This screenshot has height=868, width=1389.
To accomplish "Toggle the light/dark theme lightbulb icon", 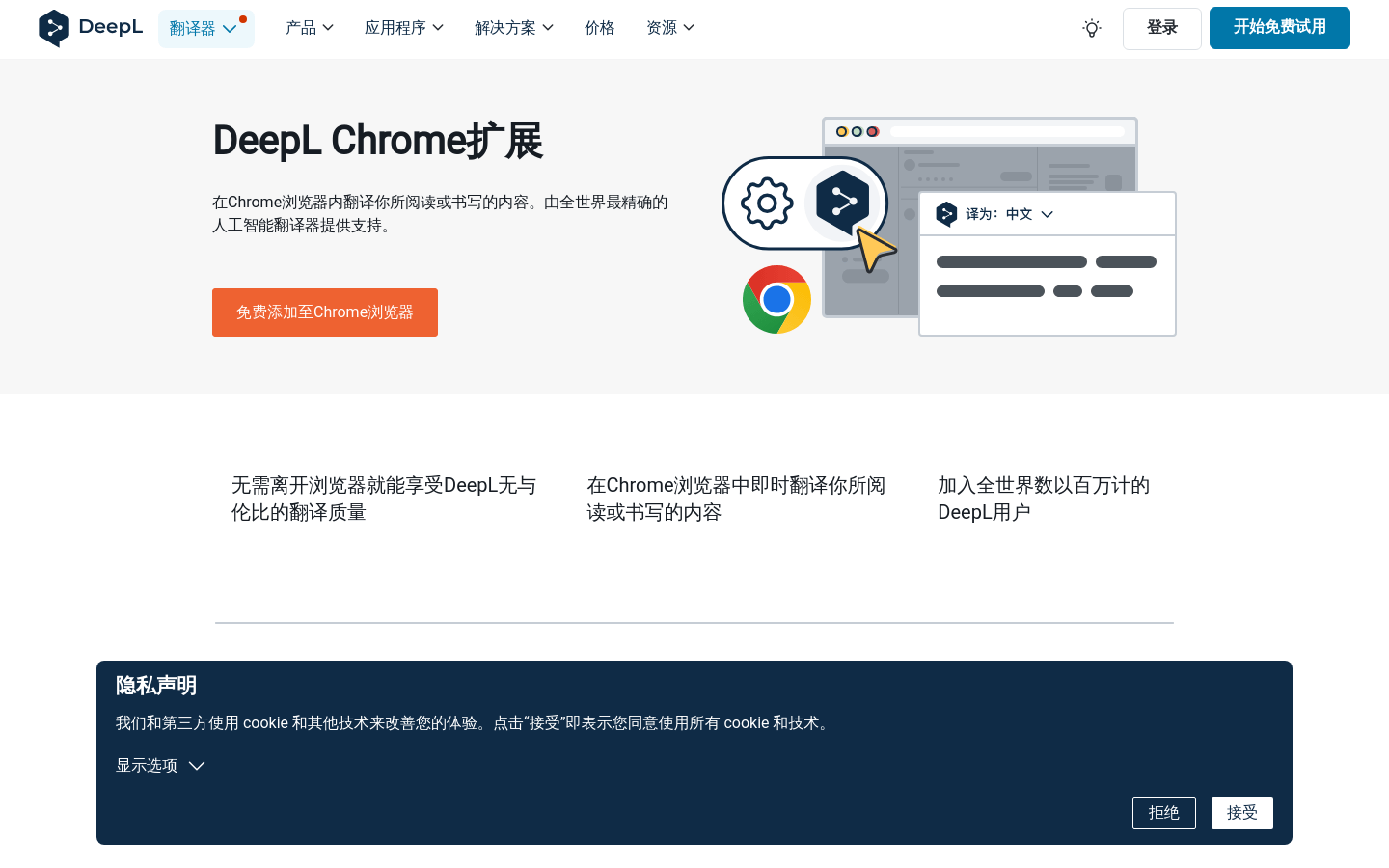I will coord(1092,29).
